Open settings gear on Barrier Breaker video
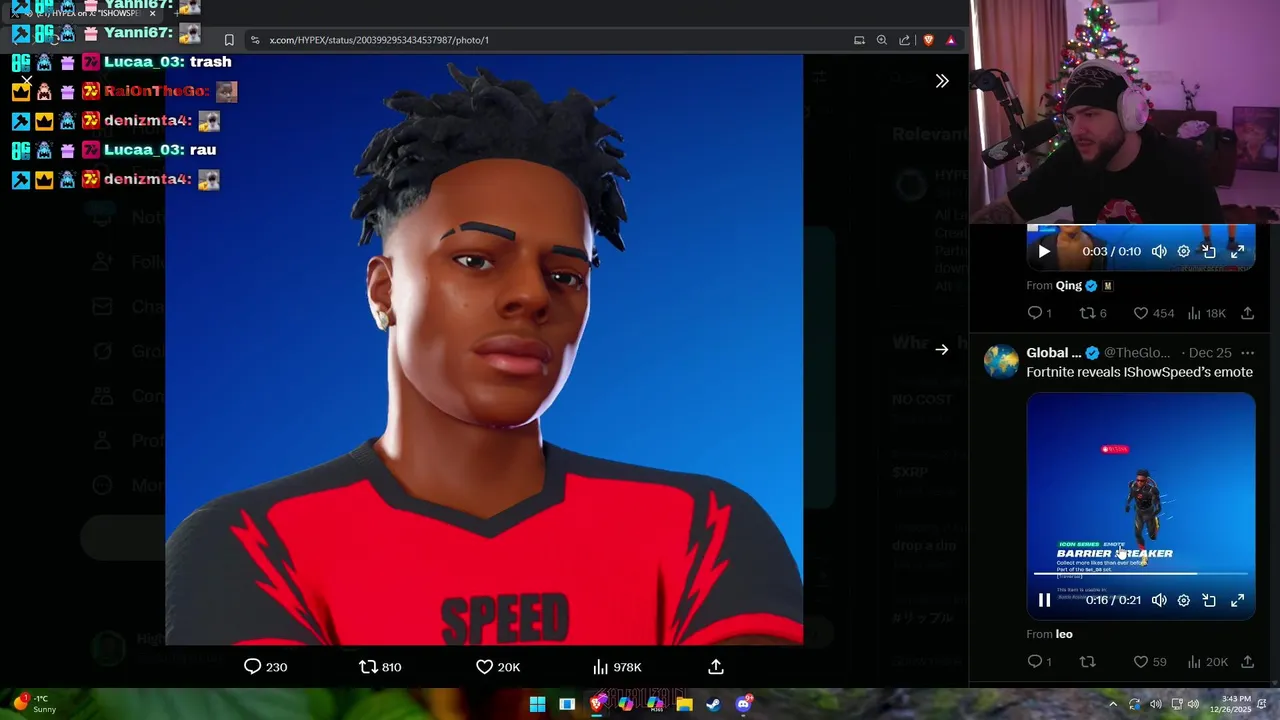 pos(1184,600)
